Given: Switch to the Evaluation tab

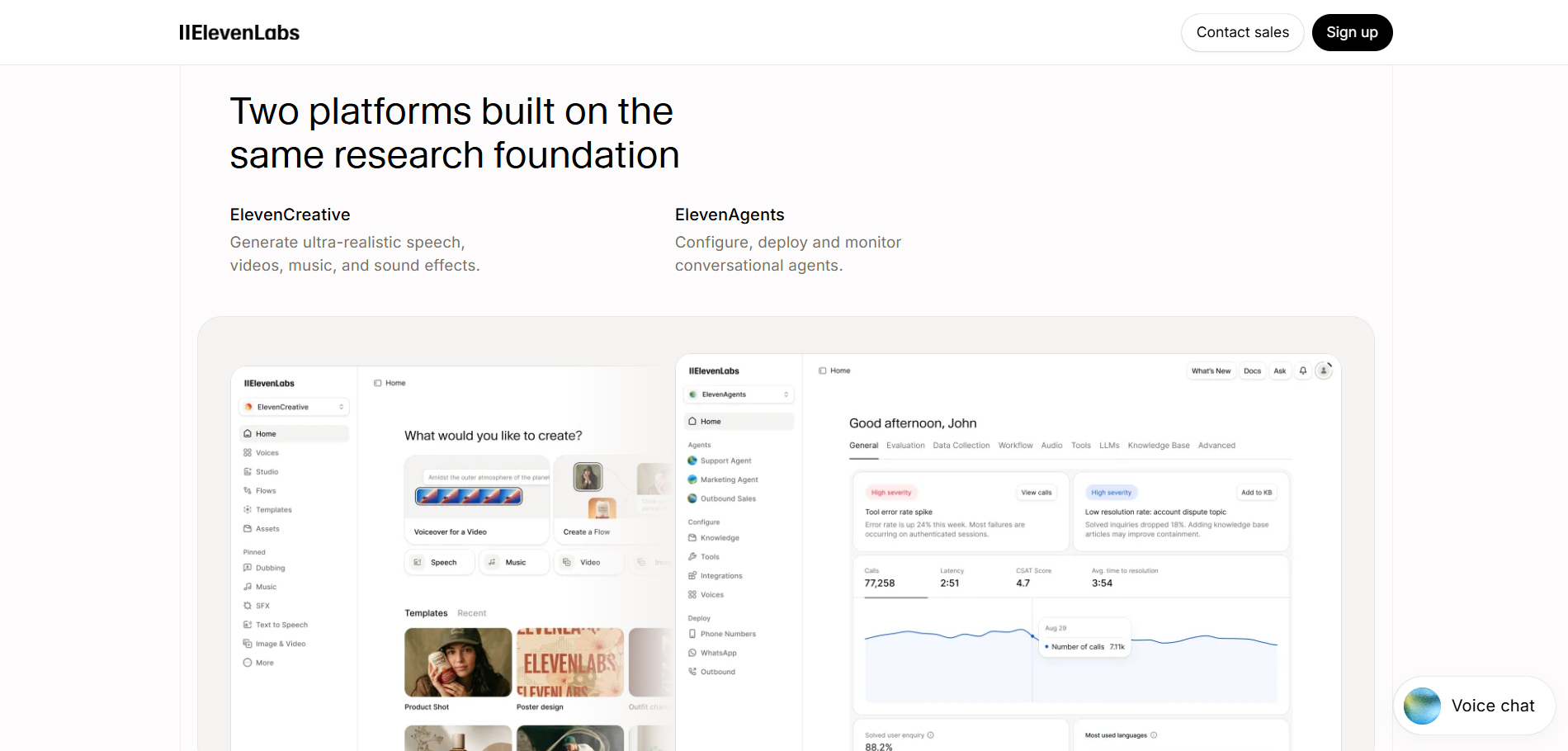Looking at the screenshot, I should pyautogui.click(x=905, y=446).
